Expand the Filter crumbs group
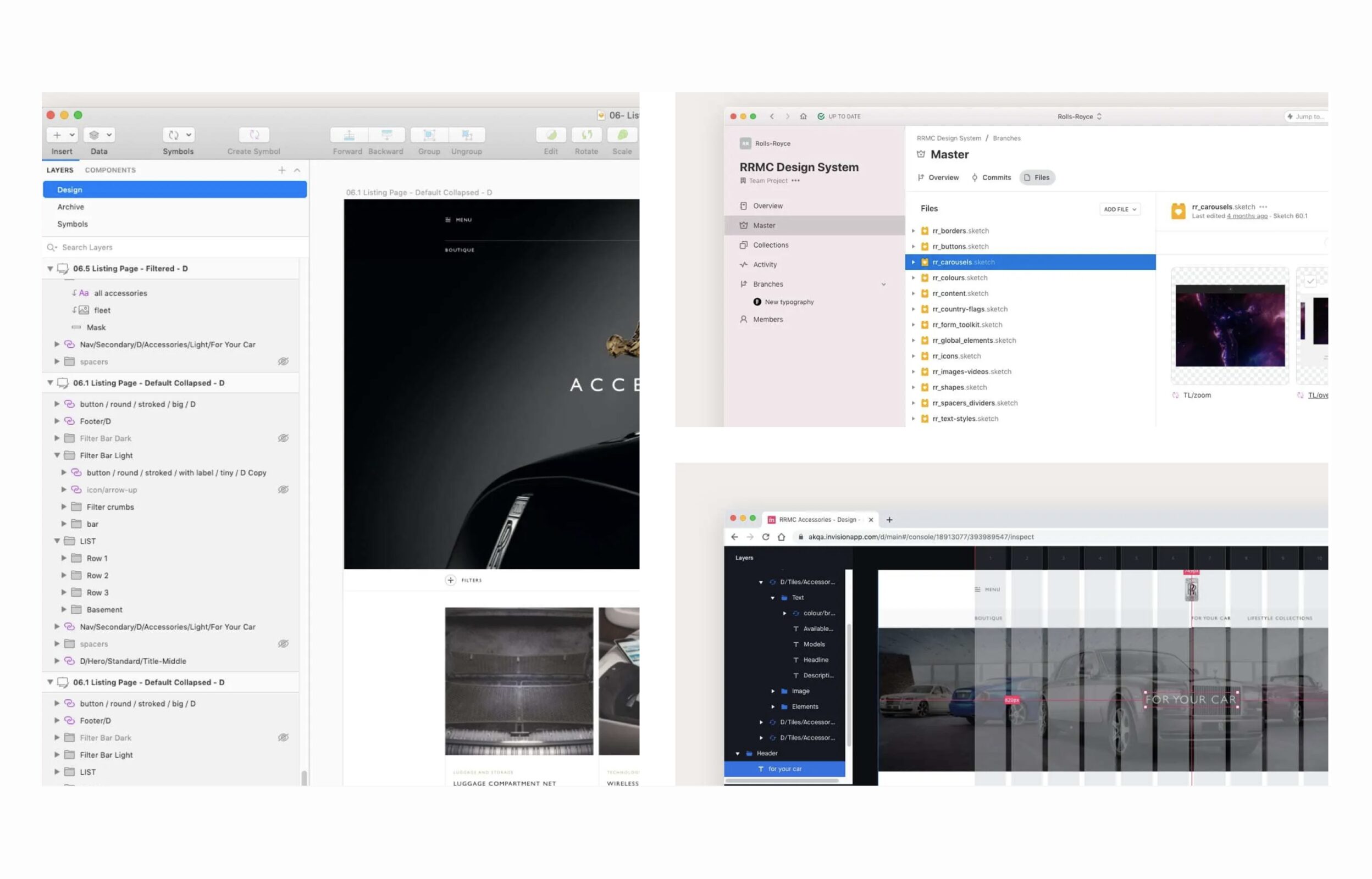Viewport: 1372px width, 879px height. pyautogui.click(x=64, y=507)
